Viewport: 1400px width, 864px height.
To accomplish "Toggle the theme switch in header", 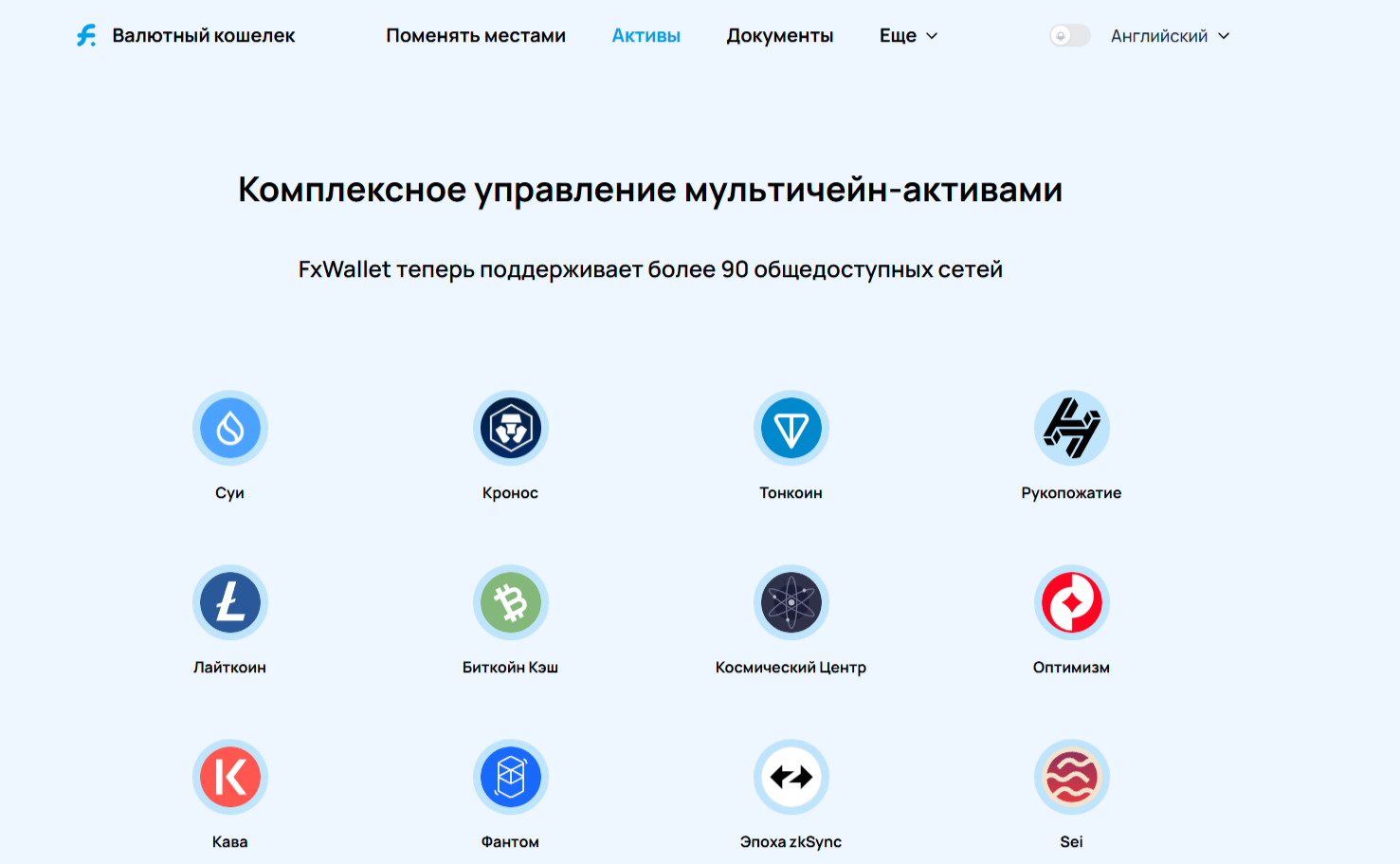I will pyautogui.click(x=1070, y=36).
